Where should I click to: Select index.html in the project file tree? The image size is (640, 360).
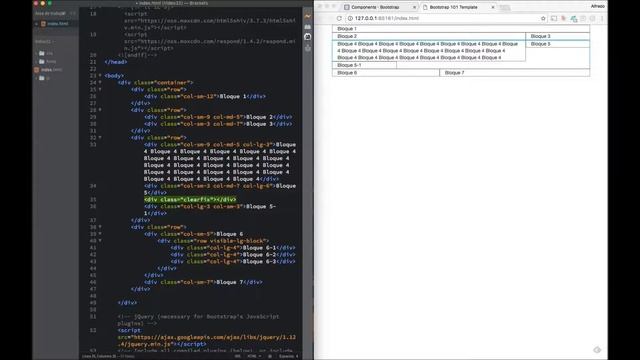tap(51, 70)
